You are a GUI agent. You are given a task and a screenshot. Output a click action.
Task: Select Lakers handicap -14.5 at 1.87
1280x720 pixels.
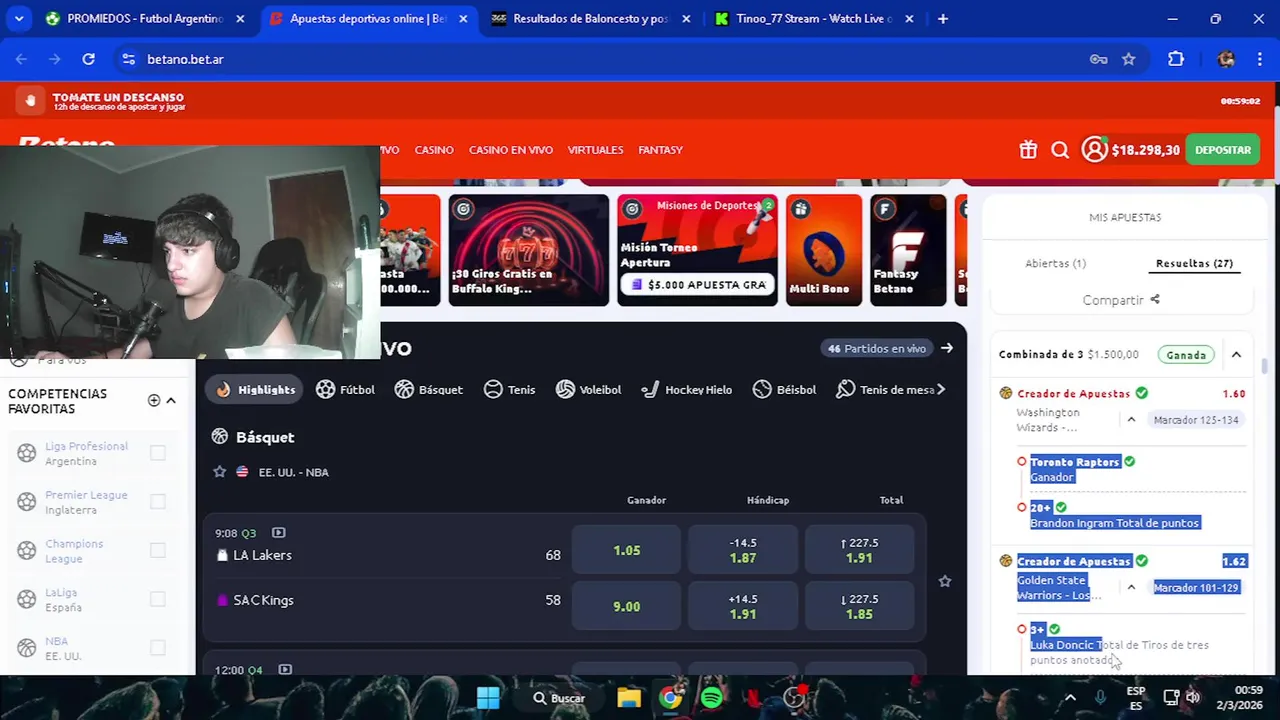743,550
